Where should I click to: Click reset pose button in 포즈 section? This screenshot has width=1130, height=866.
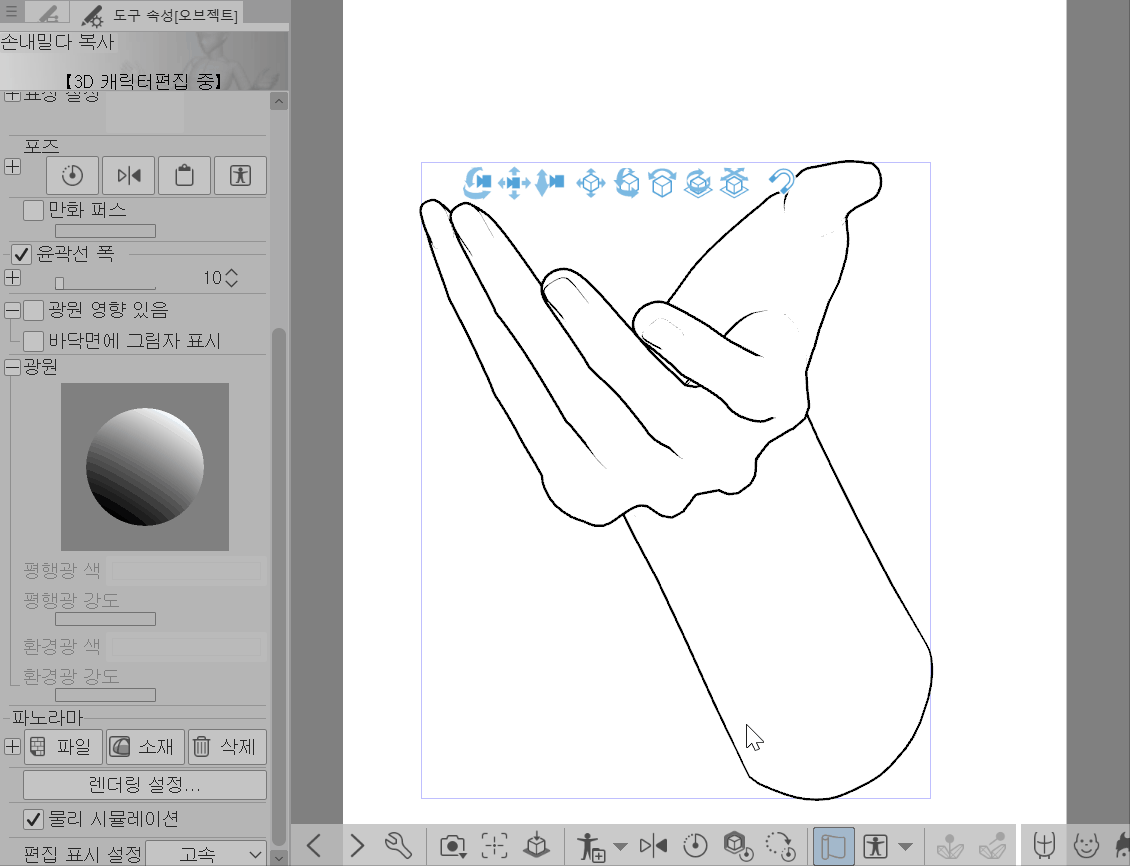coord(73,175)
